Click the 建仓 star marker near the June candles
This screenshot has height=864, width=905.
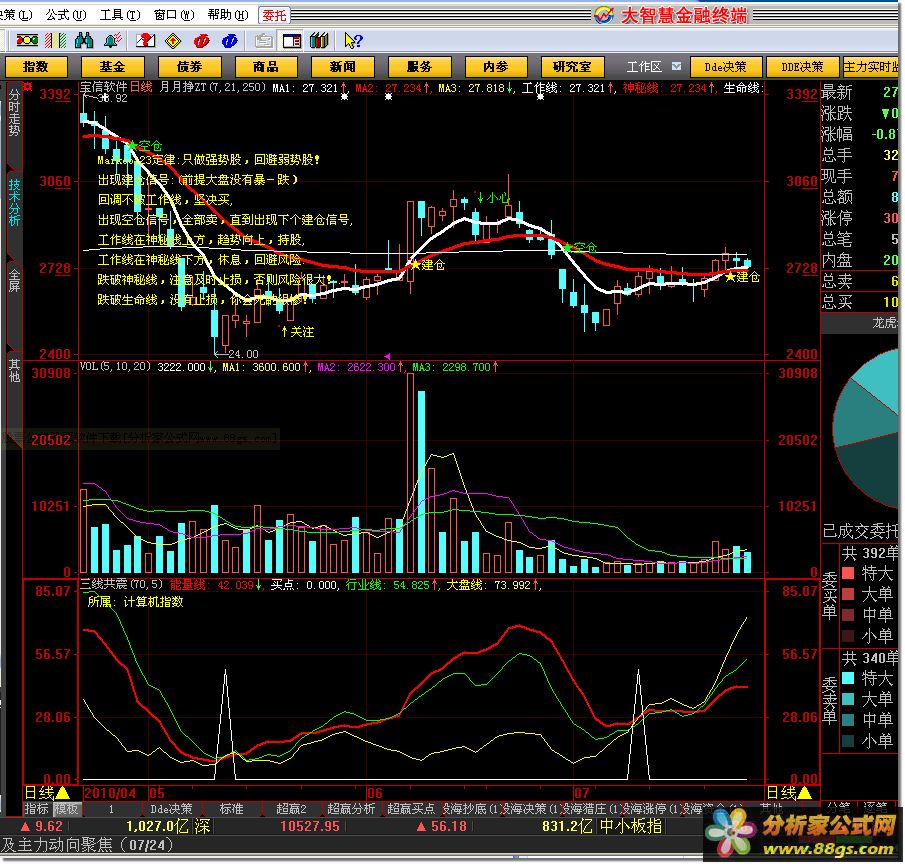click(416, 265)
